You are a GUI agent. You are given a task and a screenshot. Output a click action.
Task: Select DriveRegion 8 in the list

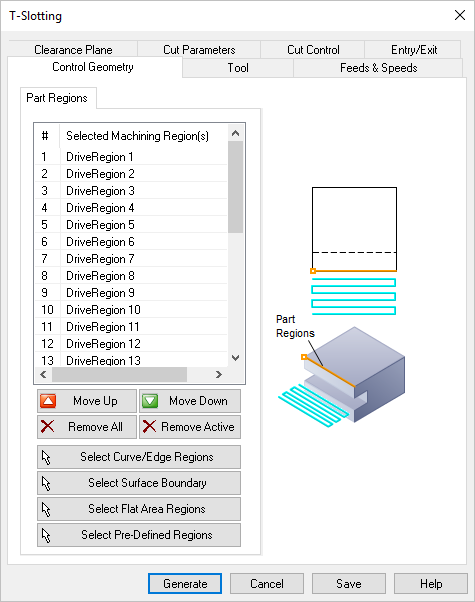tap(131, 276)
